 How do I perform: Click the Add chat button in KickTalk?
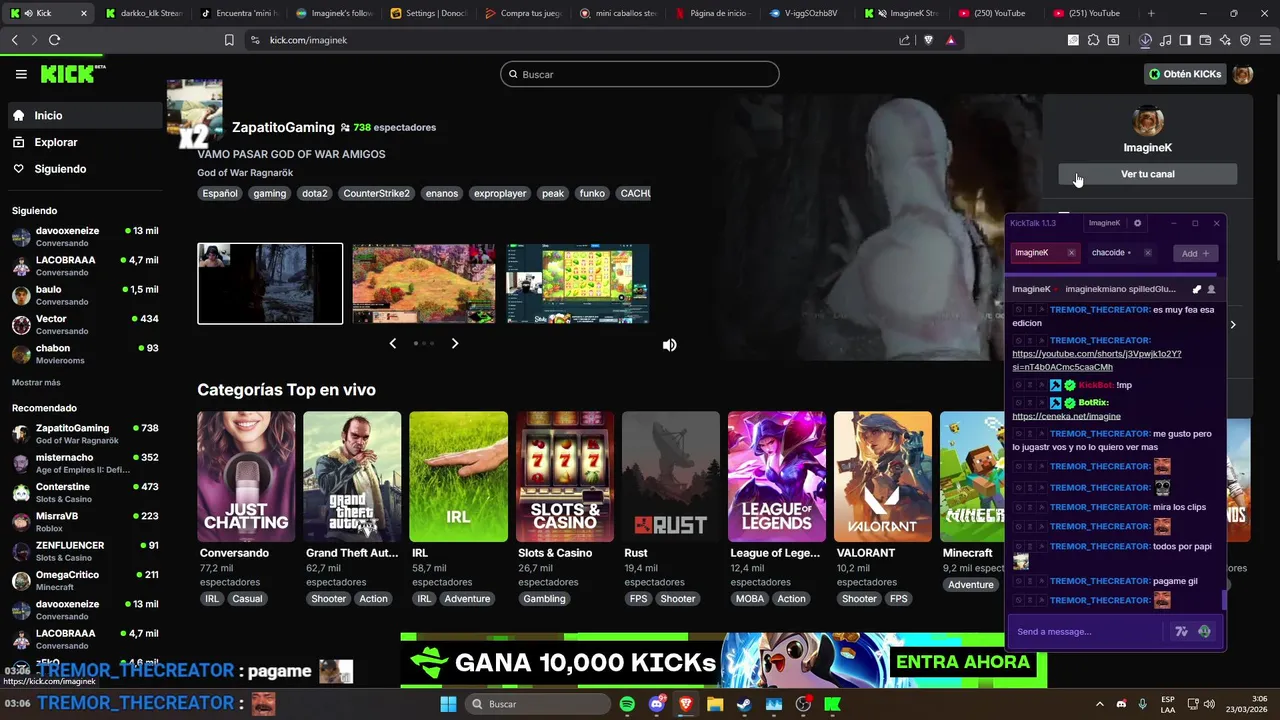(1195, 253)
